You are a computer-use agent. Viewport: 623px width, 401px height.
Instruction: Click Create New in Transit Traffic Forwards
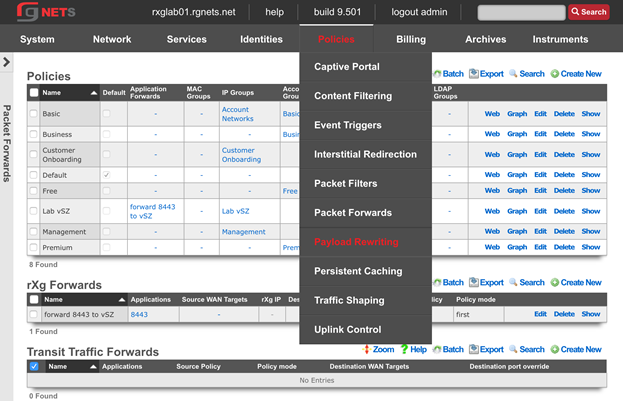576,349
